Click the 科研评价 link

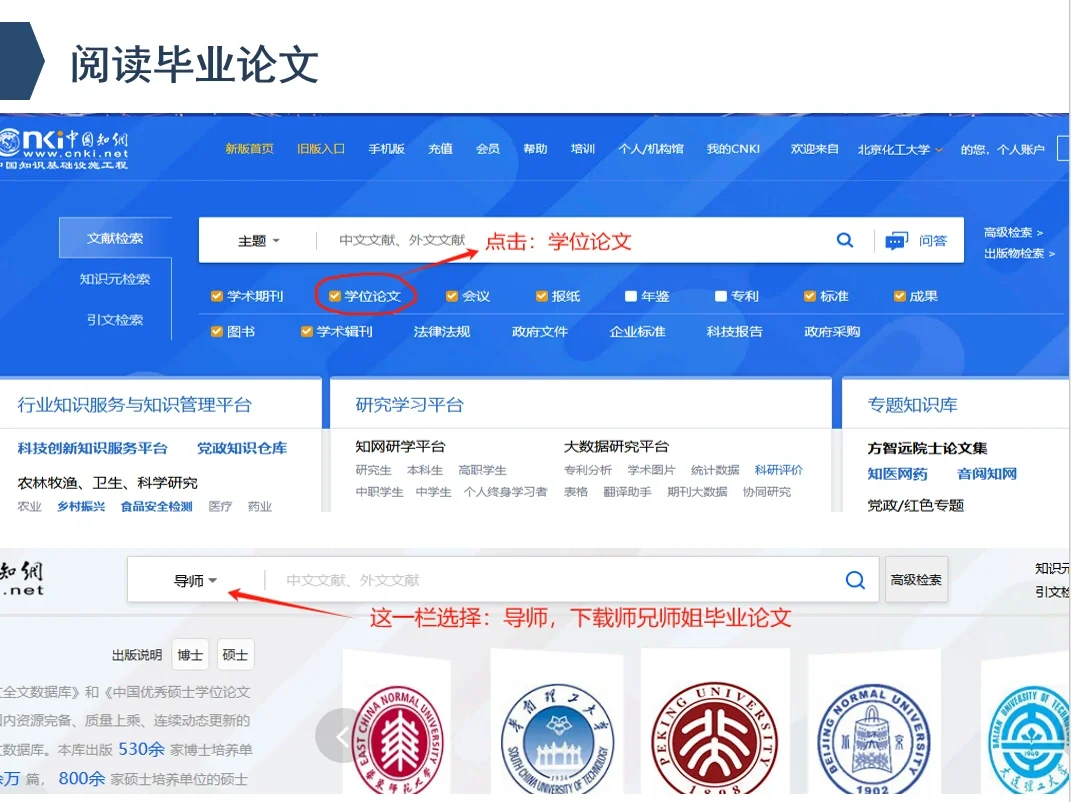(x=779, y=470)
